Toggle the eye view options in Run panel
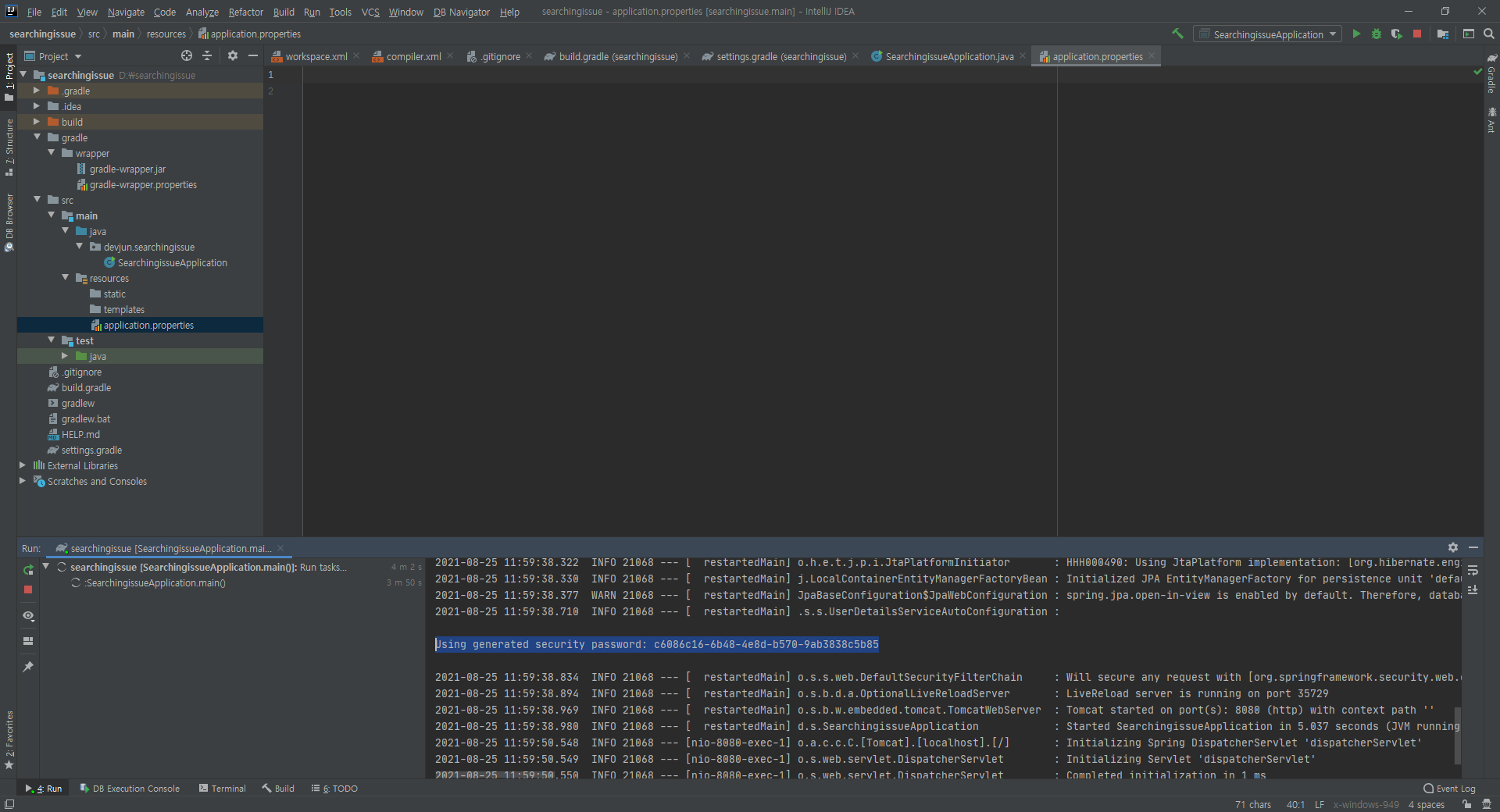The image size is (1500, 812). pyautogui.click(x=28, y=615)
